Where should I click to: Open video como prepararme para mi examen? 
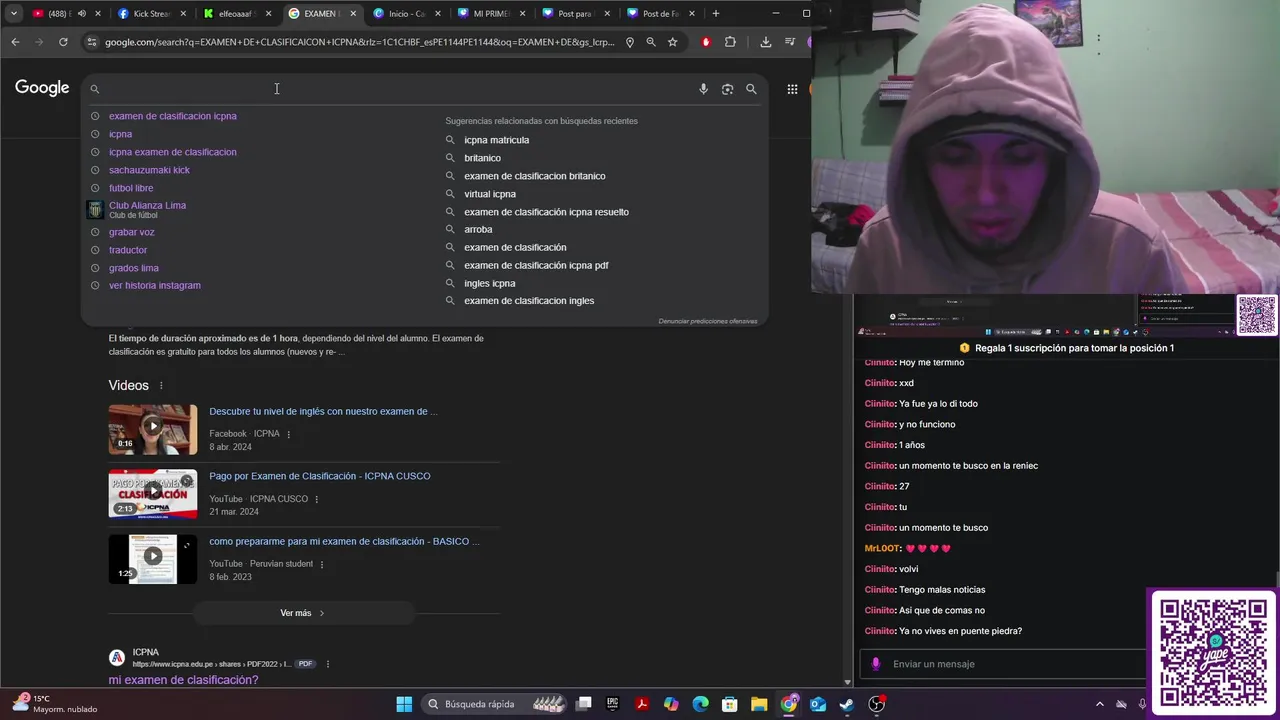[x=344, y=541]
